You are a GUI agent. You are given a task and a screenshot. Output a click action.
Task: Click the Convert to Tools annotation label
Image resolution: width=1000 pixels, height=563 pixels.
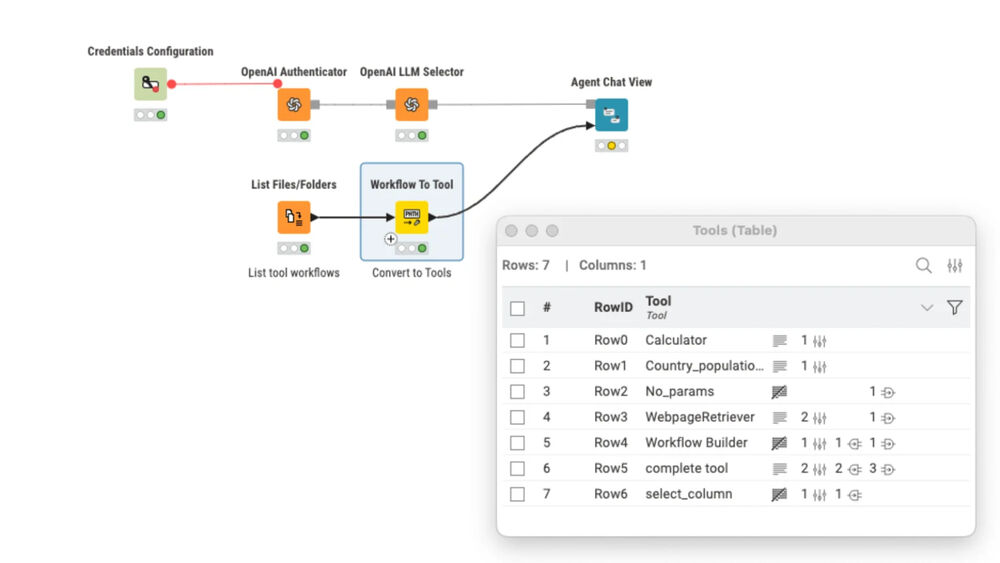click(412, 273)
